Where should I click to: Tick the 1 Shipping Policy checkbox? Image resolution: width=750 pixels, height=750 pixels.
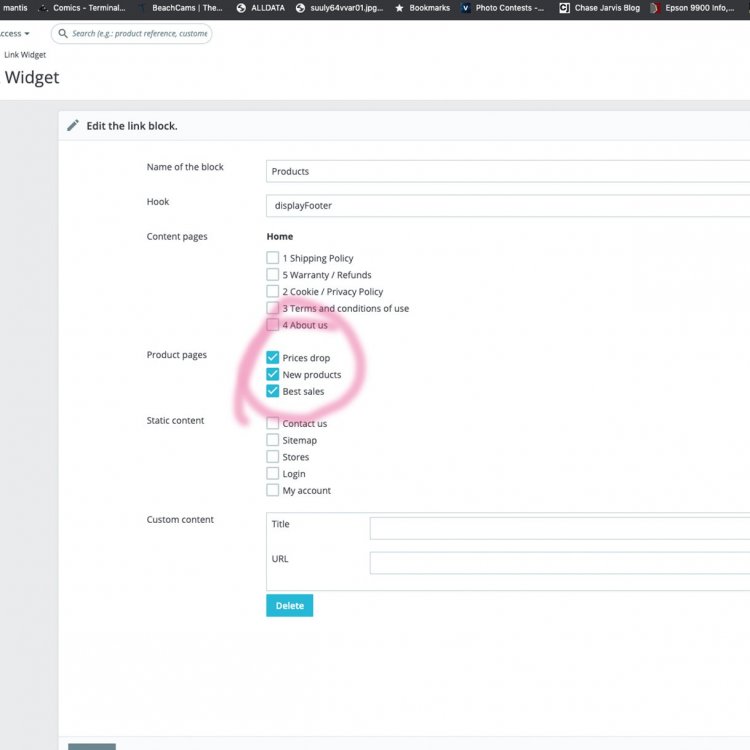[x=273, y=258]
